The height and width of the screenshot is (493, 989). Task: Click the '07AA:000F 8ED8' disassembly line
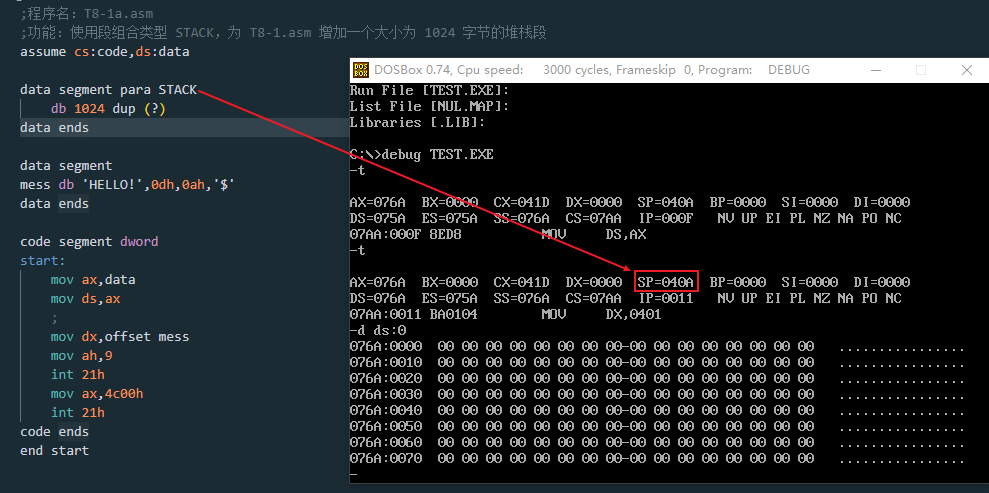pyautogui.click(x=498, y=234)
